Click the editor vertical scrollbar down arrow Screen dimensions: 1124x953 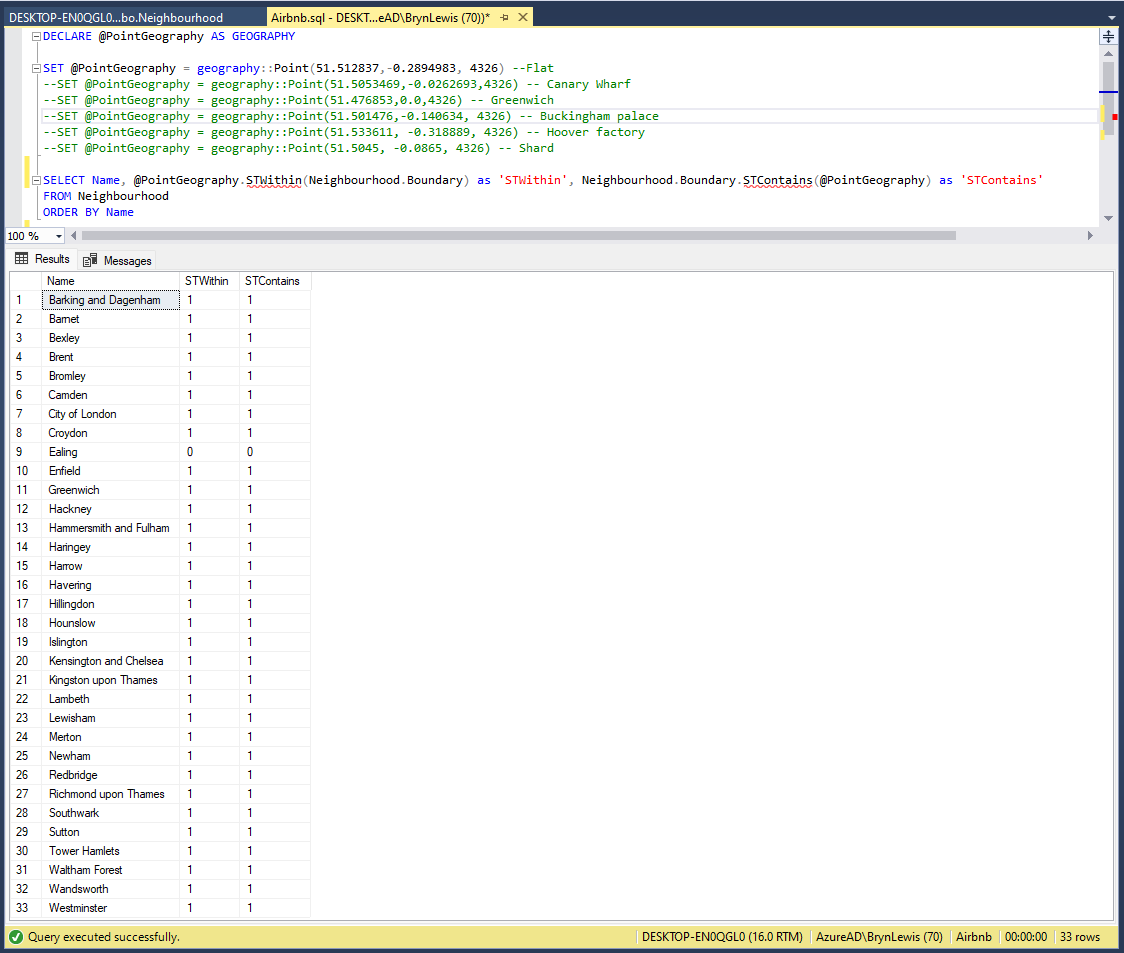click(x=1108, y=218)
